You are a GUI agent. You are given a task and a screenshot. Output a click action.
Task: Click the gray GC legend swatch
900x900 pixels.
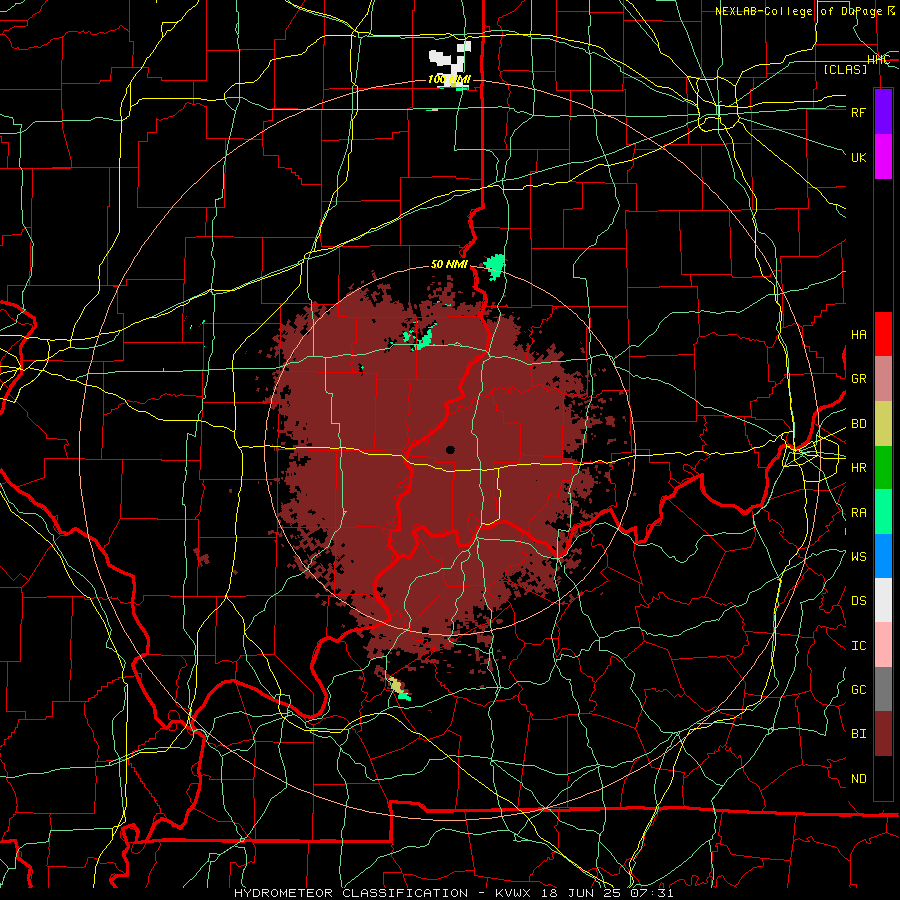883,689
